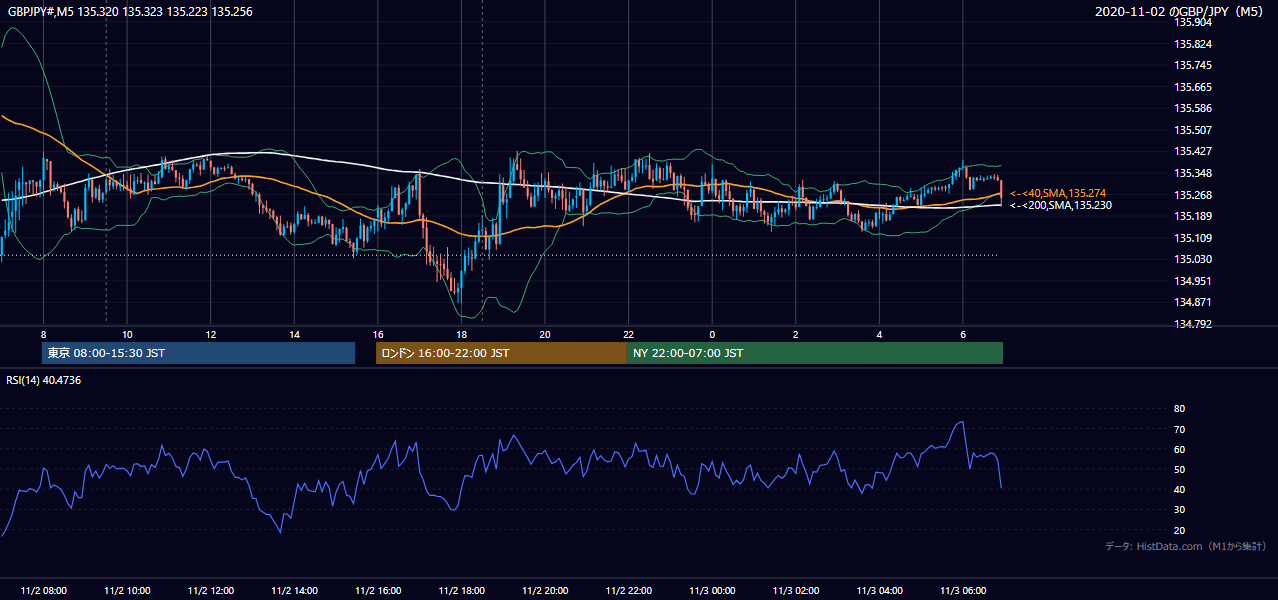This screenshot has height=600, width=1278.
Task: Click the 134.951 price axis label
Action: click(1192, 281)
